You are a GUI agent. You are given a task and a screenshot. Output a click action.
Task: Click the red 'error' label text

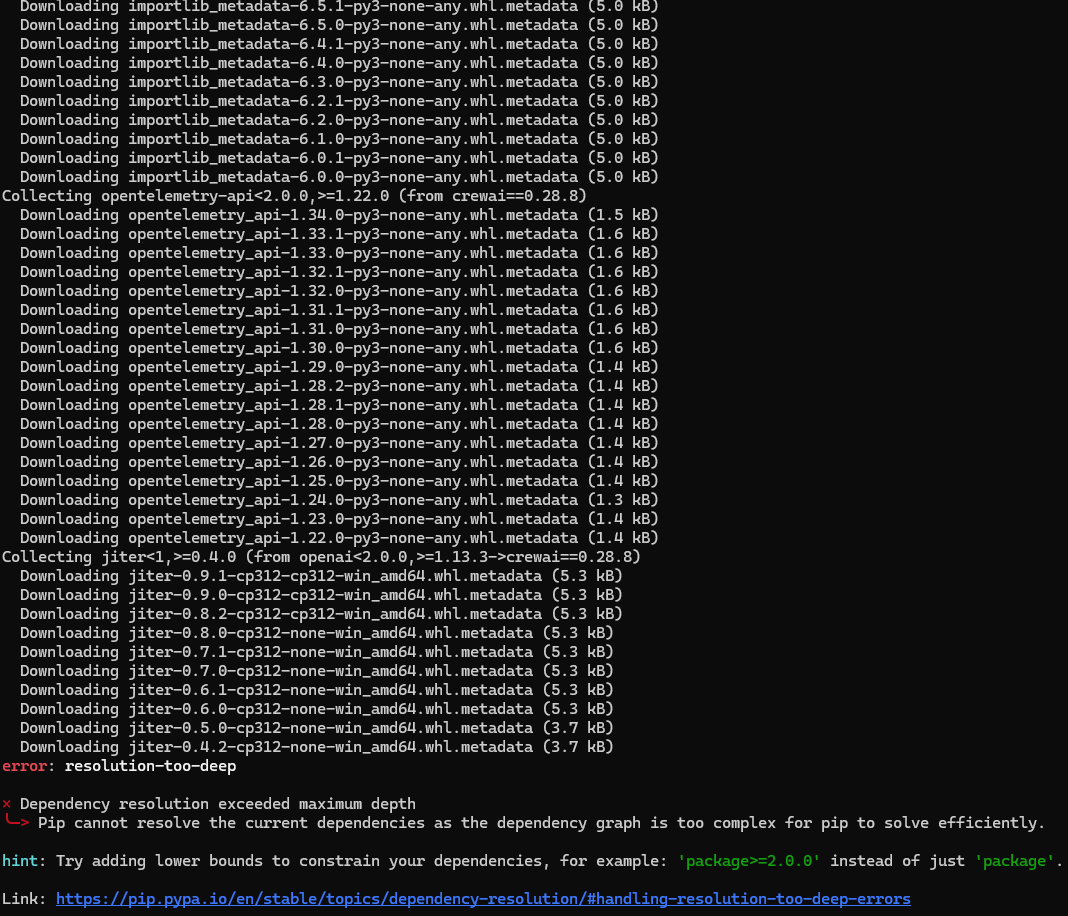click(x=25, y=766)
